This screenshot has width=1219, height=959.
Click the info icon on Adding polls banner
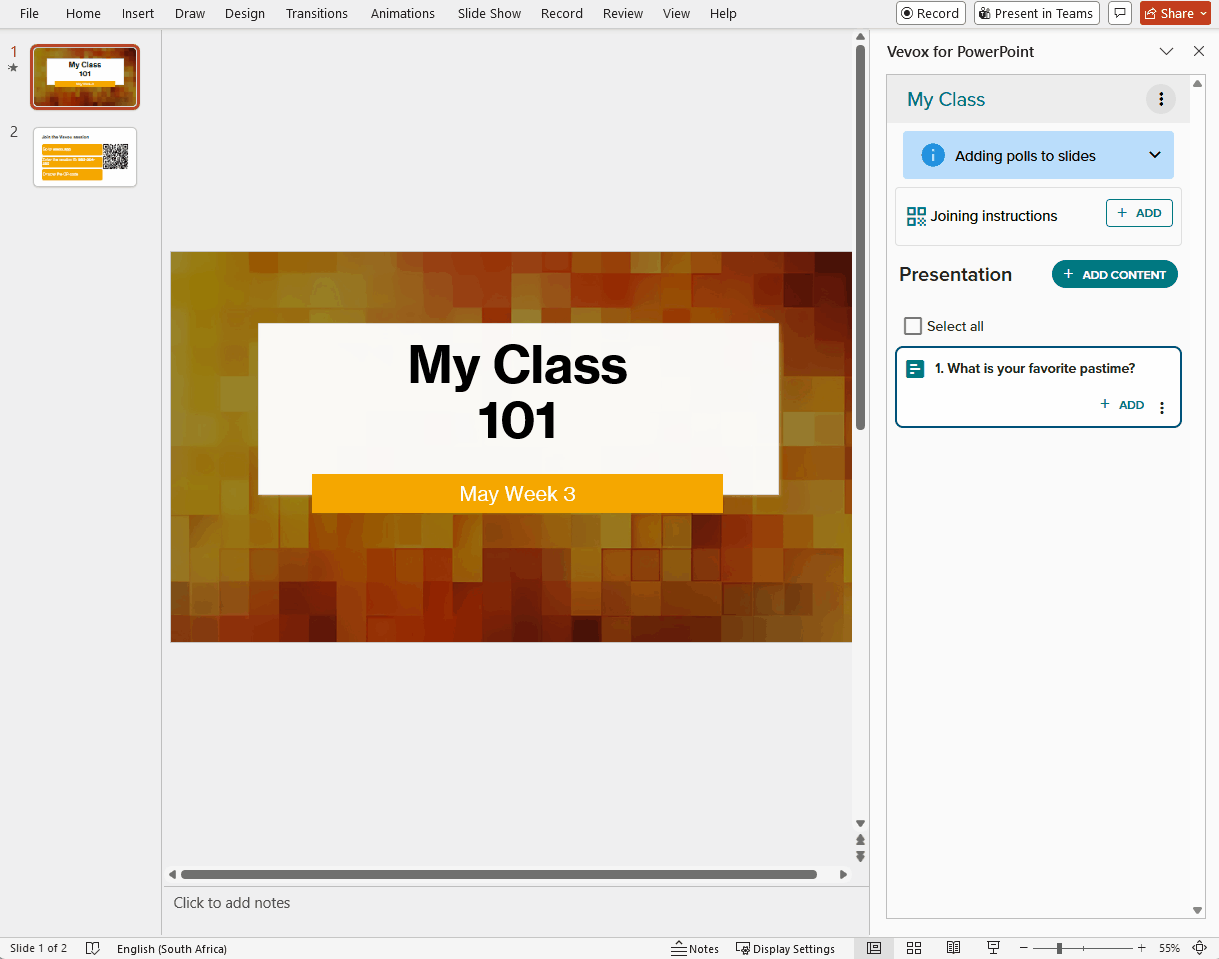point(933,155)
